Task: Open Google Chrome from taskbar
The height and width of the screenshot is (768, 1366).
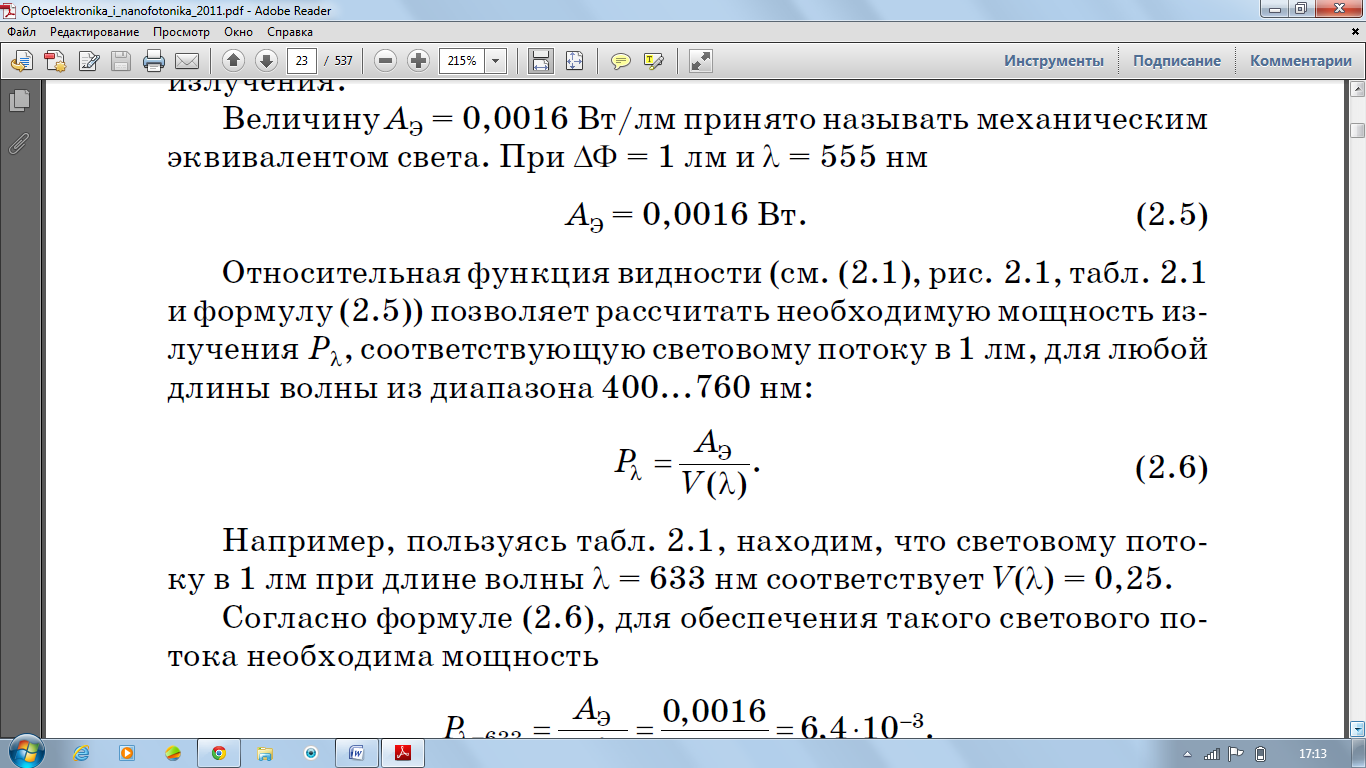Action: [x=218, y=753]
